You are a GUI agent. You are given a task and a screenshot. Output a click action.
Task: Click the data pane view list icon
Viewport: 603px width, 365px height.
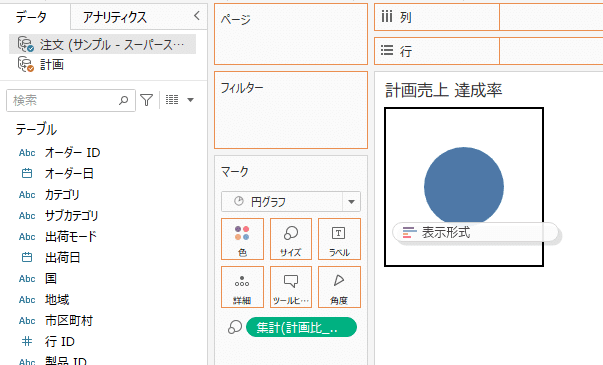pyautogui.click(x=172, y=100)
